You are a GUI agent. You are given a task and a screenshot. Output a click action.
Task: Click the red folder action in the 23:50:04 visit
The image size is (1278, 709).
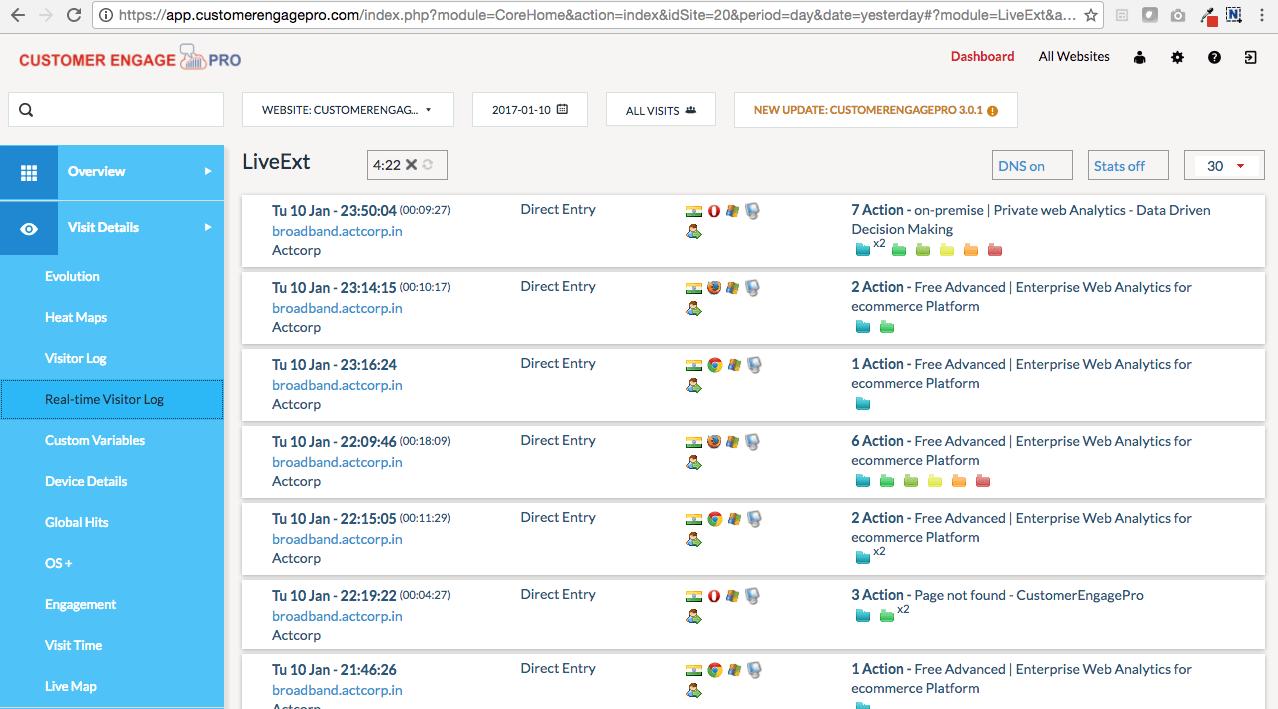995,250
